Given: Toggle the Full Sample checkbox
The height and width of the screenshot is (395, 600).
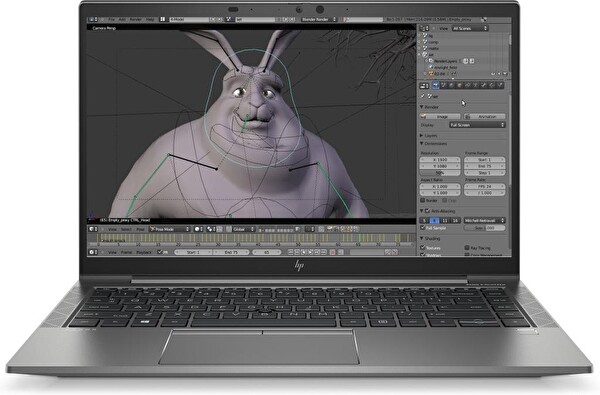Looking at the screenshot, I should [423, 228].
